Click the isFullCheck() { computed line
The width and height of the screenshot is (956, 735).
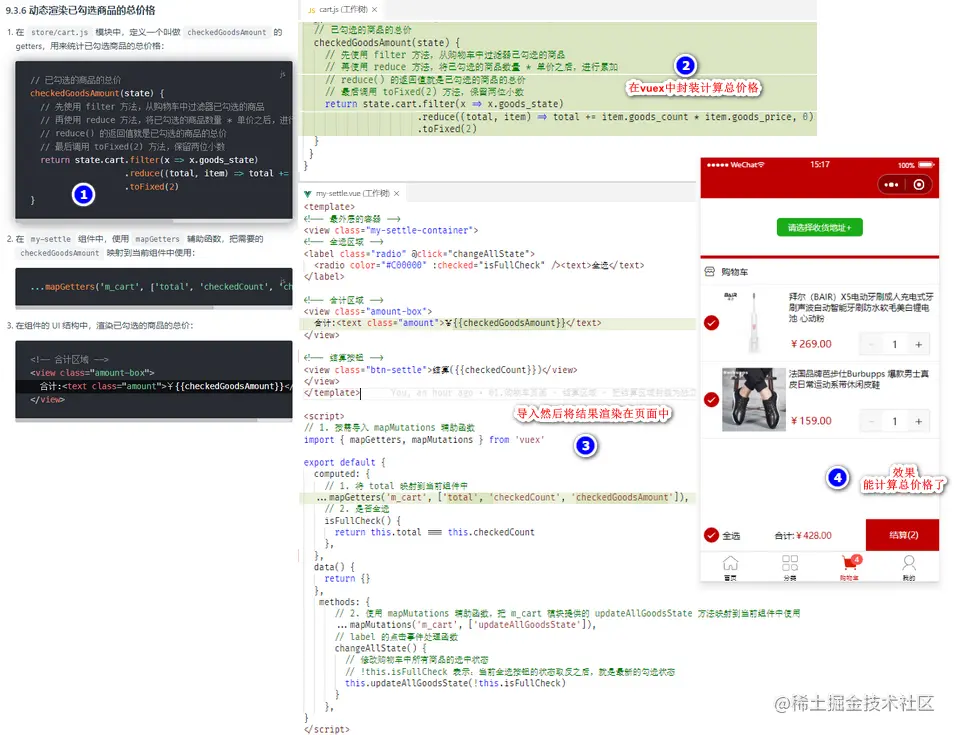[x=362, y=520]
